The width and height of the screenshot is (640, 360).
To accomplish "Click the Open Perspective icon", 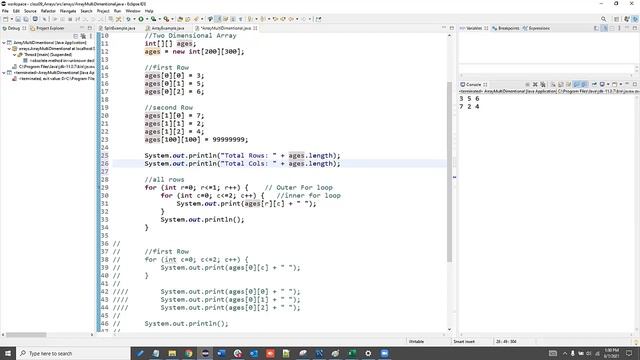I will click(617, 19).
